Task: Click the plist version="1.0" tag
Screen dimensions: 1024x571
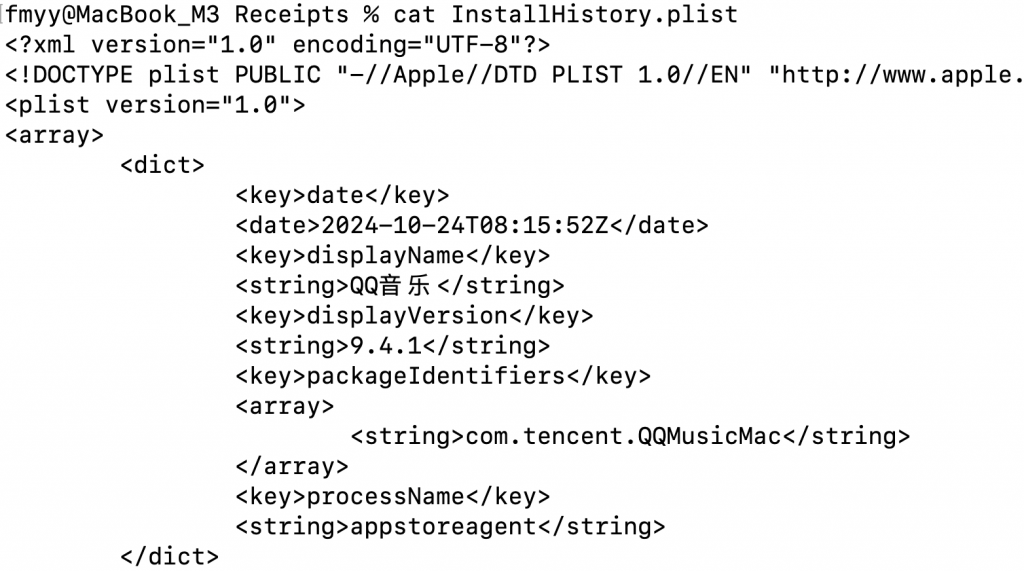Action: click(155, 105)
